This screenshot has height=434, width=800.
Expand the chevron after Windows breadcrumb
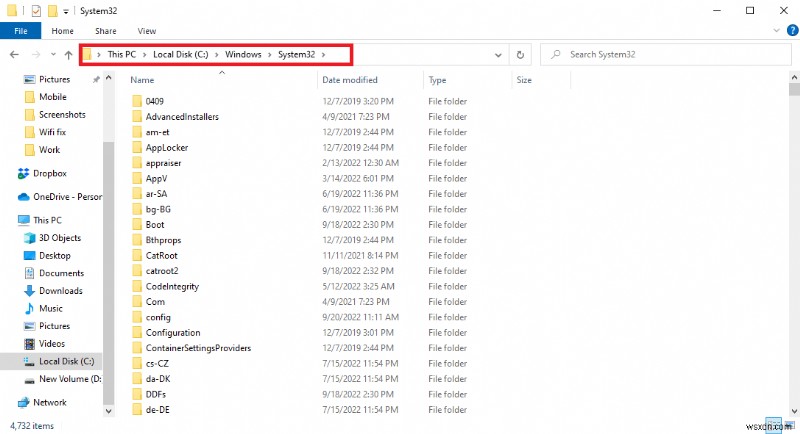[269, 55]
